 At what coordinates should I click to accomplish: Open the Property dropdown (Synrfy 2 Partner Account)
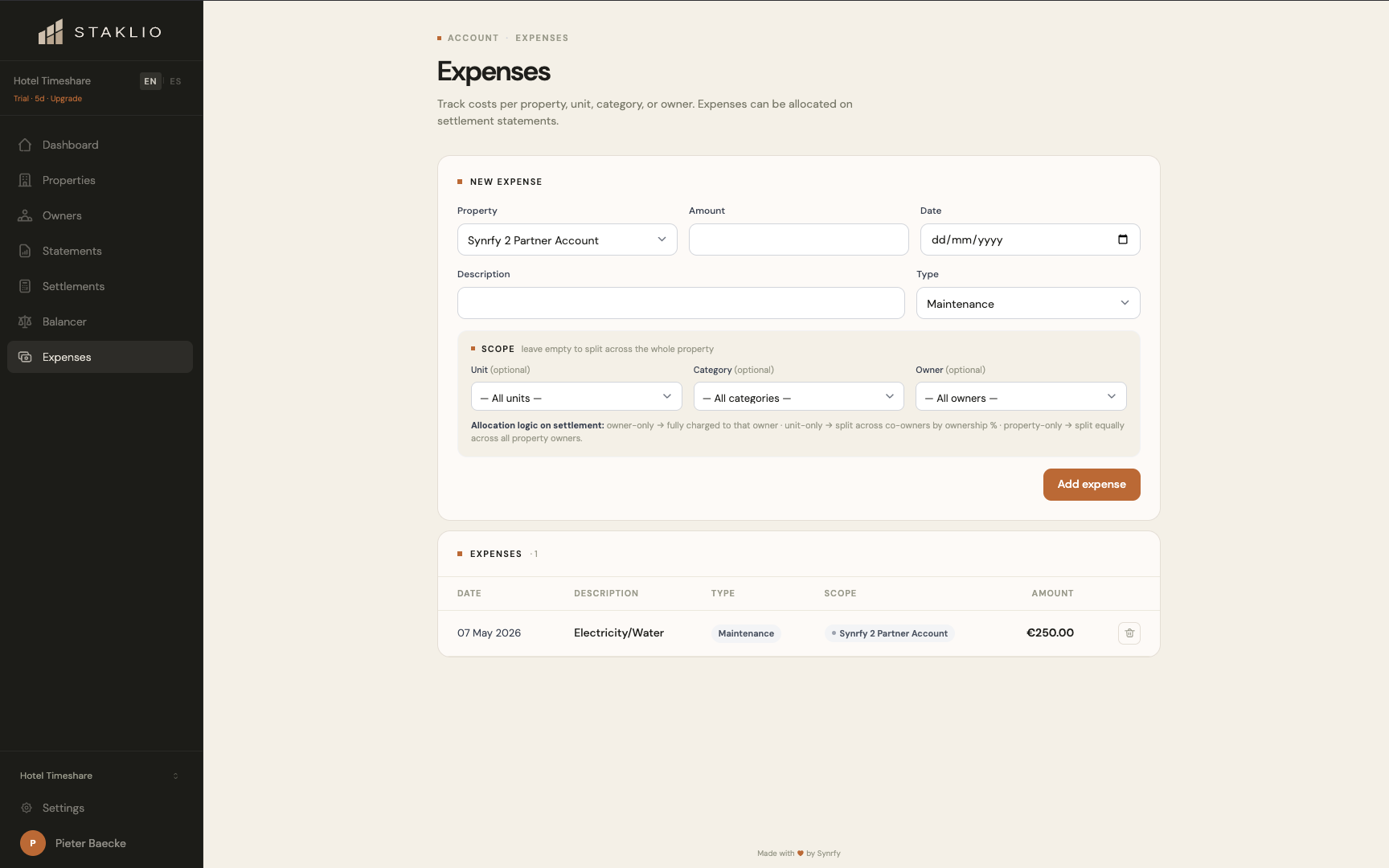(567, 240)
